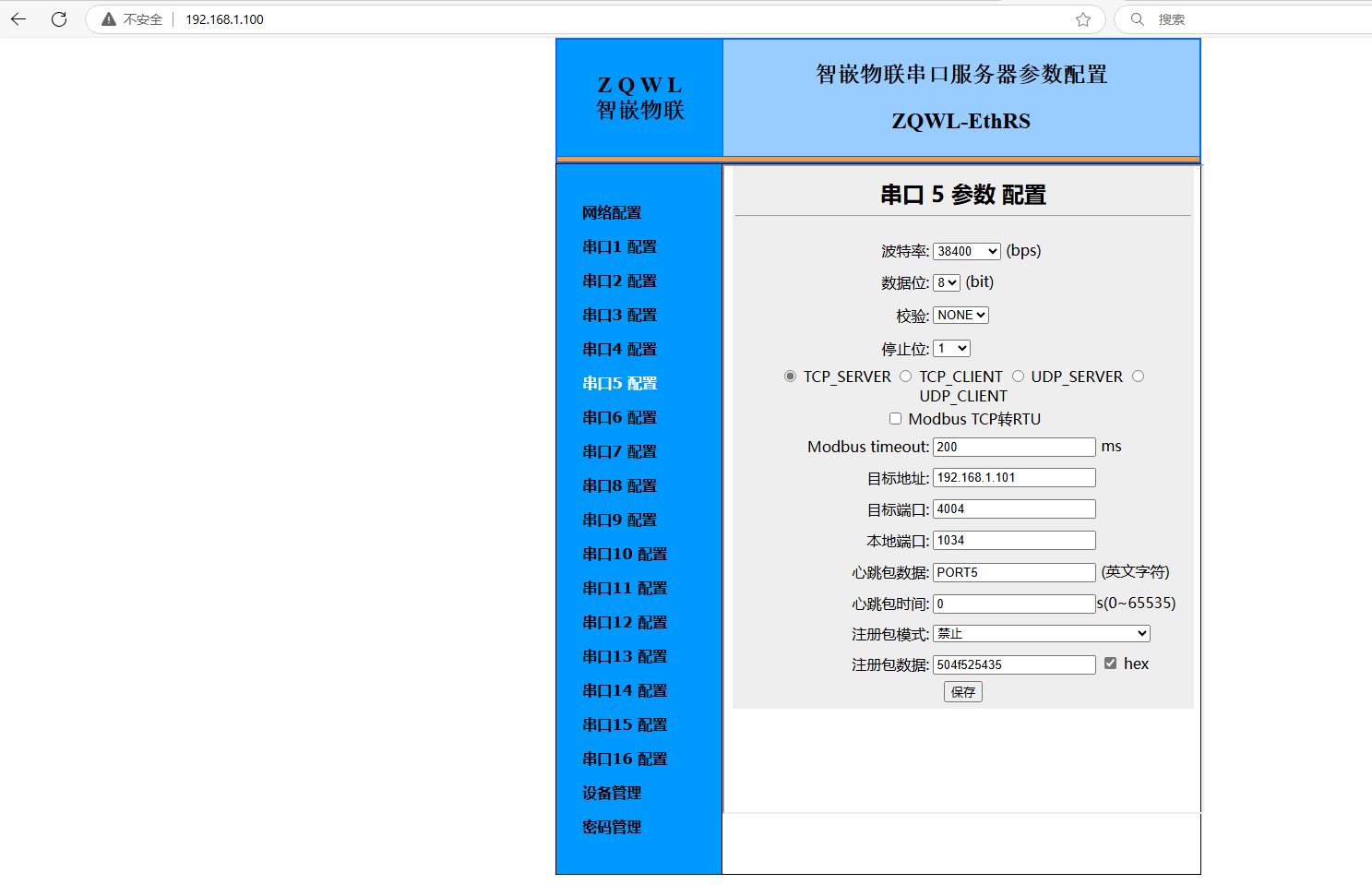1372x885 pixels.
Task: Focus the Modbus timeout field
Action: (1013, 447)
